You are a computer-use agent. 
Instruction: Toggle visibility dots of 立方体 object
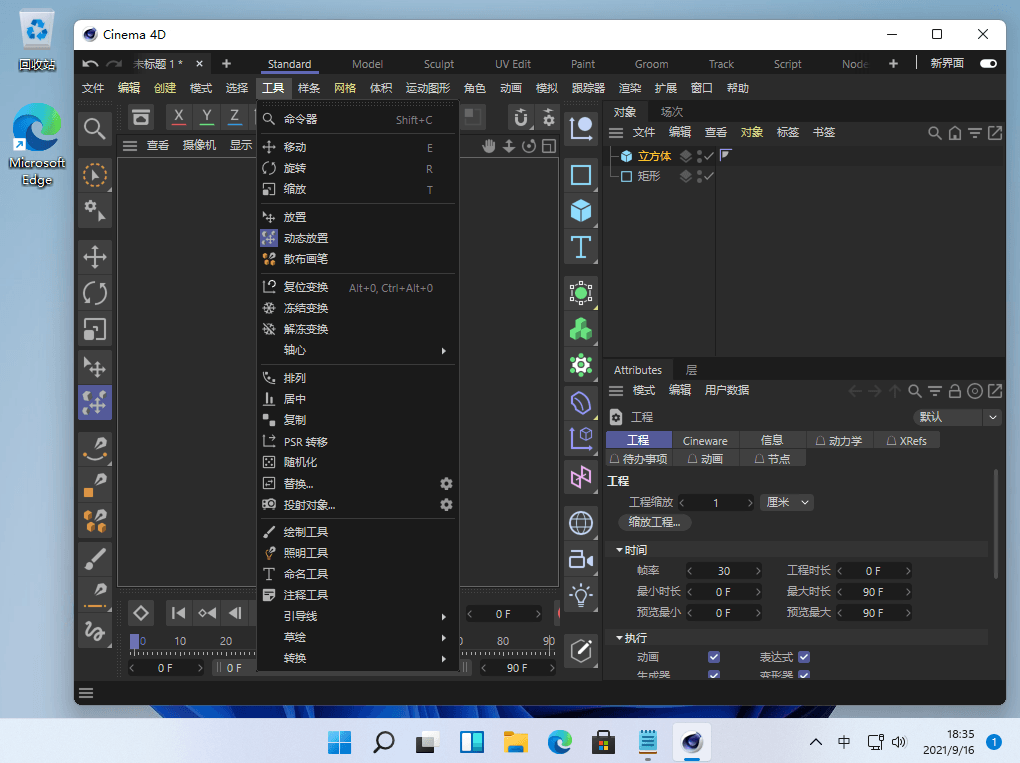coord(699,156)
